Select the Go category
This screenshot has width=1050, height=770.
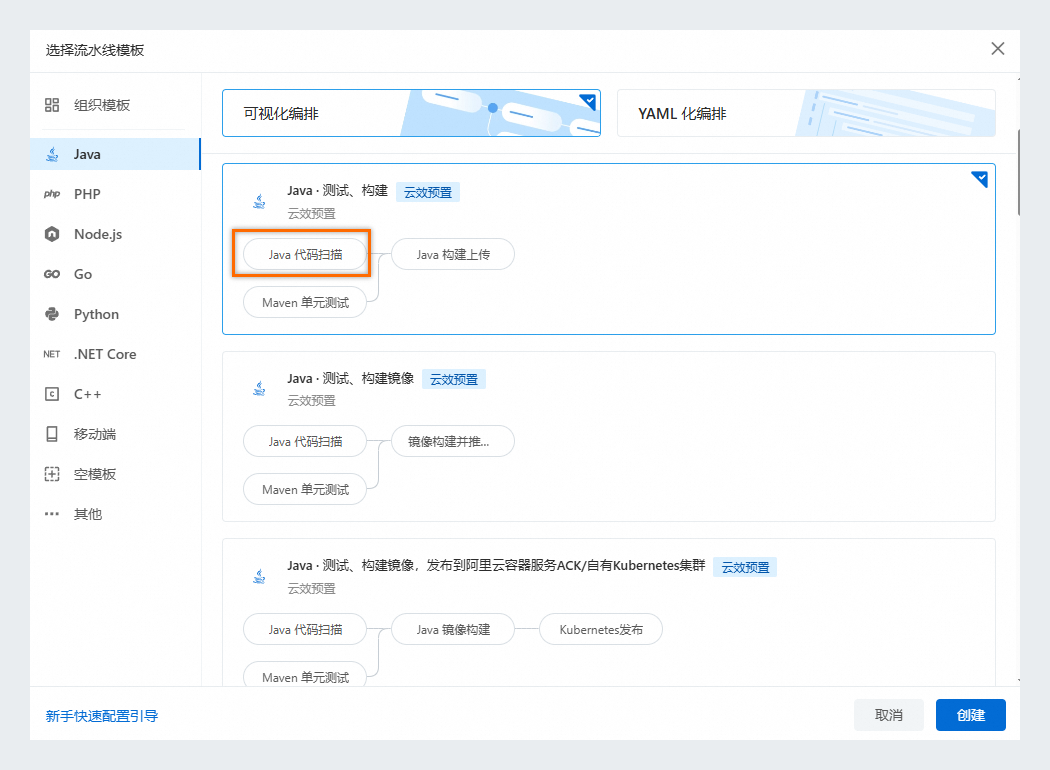pos(115,274)
